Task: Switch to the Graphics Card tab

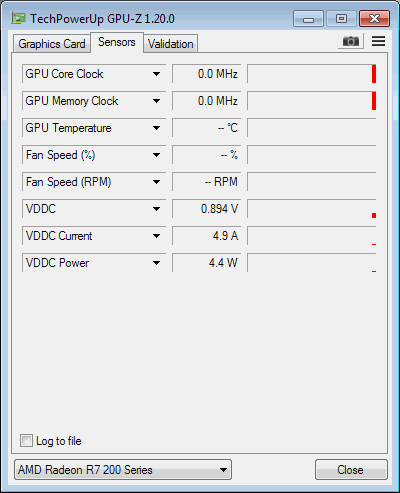Action: pyautogui.click(x=52, y=44)
